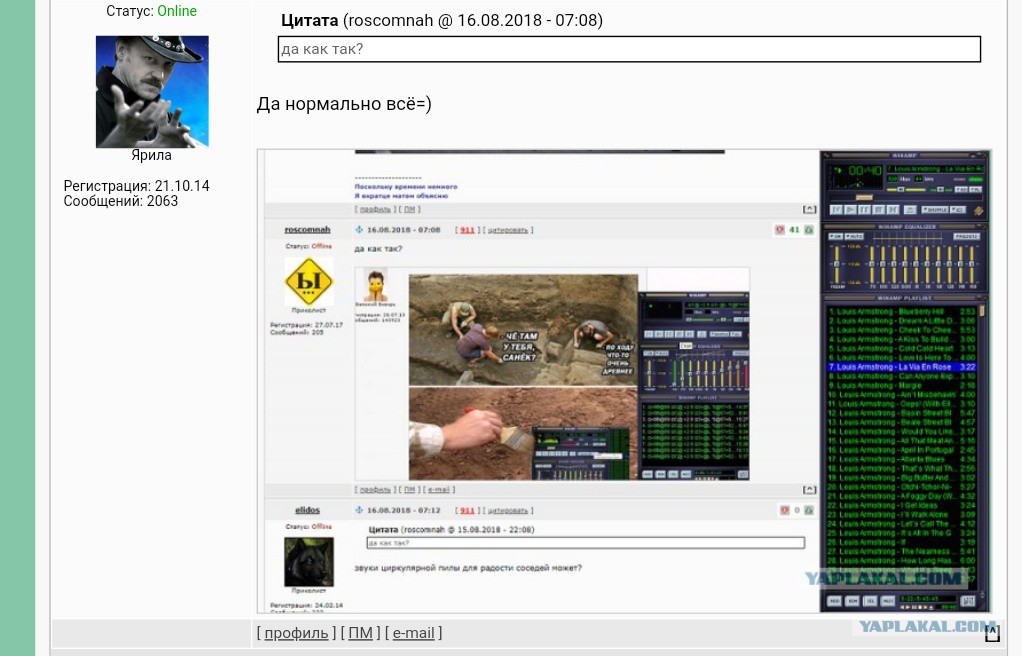
Task: Click the post anchor icon before 16.08.2018 - 07:08
Action: tap(358, 230)
